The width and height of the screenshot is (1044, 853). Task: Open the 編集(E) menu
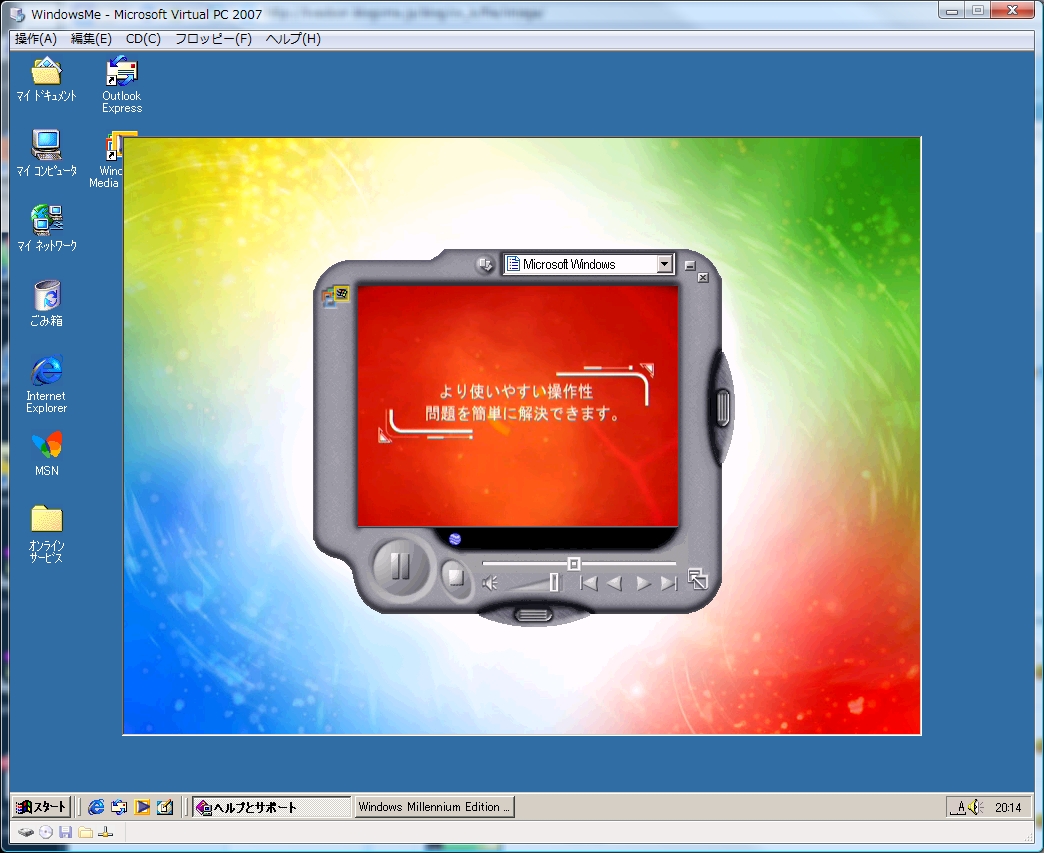(91, 39)
